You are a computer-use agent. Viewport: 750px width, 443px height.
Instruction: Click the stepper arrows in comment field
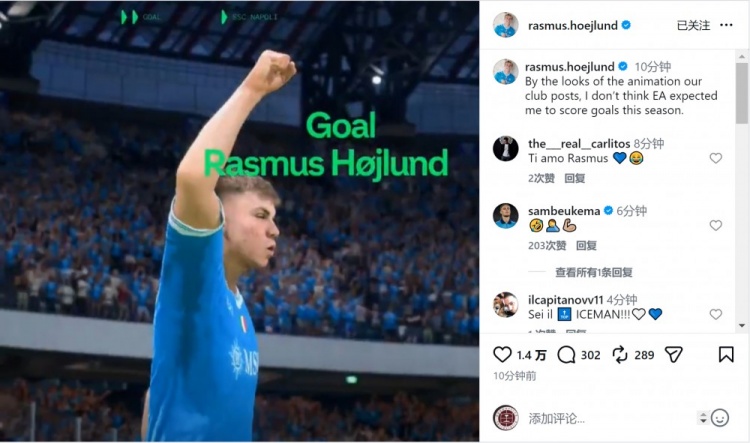(x=703, y=418)
